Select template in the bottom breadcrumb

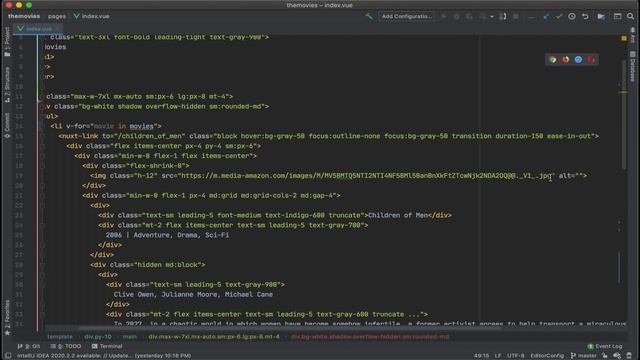pyautogui.click(x=60, y=337)
